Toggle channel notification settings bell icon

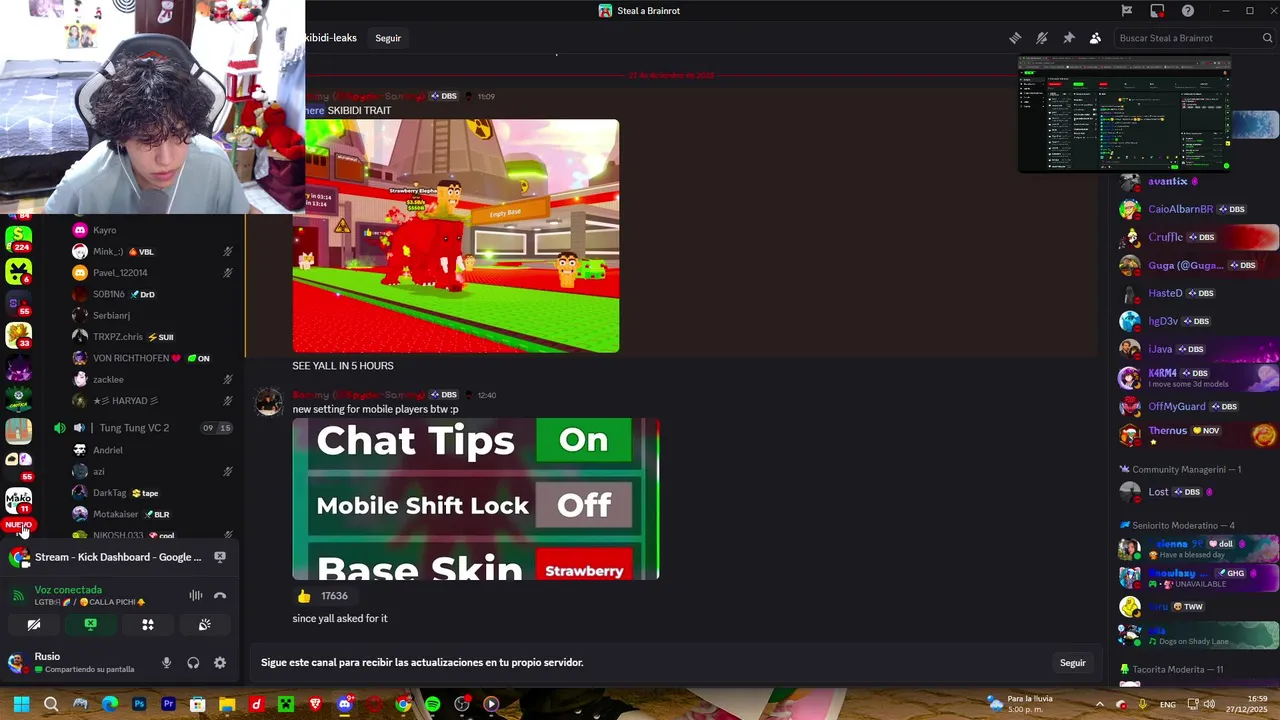pyautogui.click(x=1042, y=38)
